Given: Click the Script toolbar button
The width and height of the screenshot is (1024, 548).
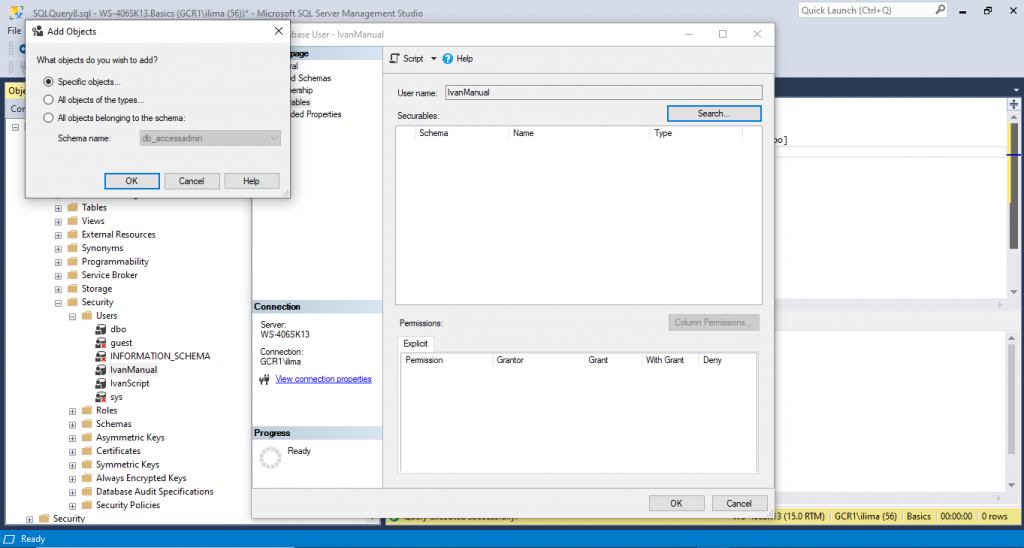Looking at the screenshot, I should (406, 59).
